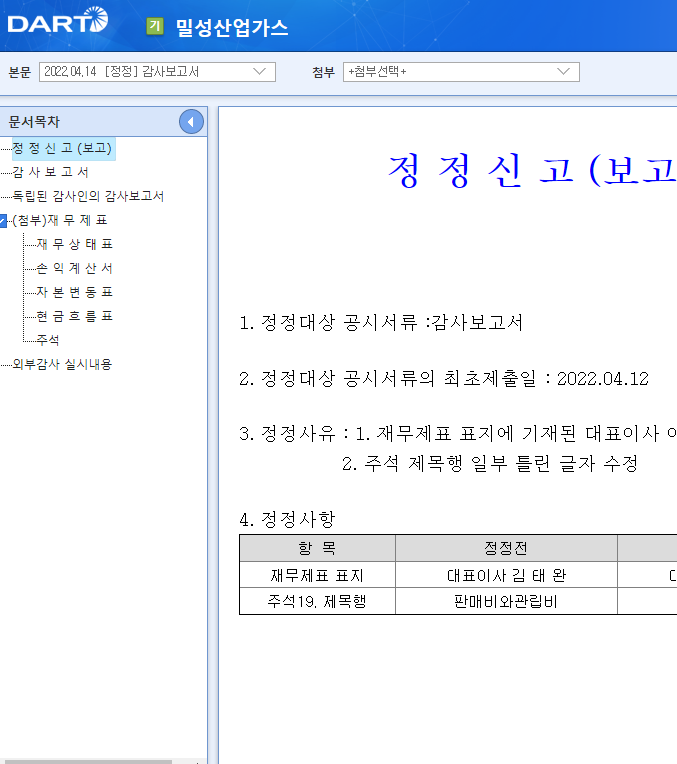677x764 pixels.
Task: Open 외부감사 실시내용 tree item
Action: coord(62,364)
